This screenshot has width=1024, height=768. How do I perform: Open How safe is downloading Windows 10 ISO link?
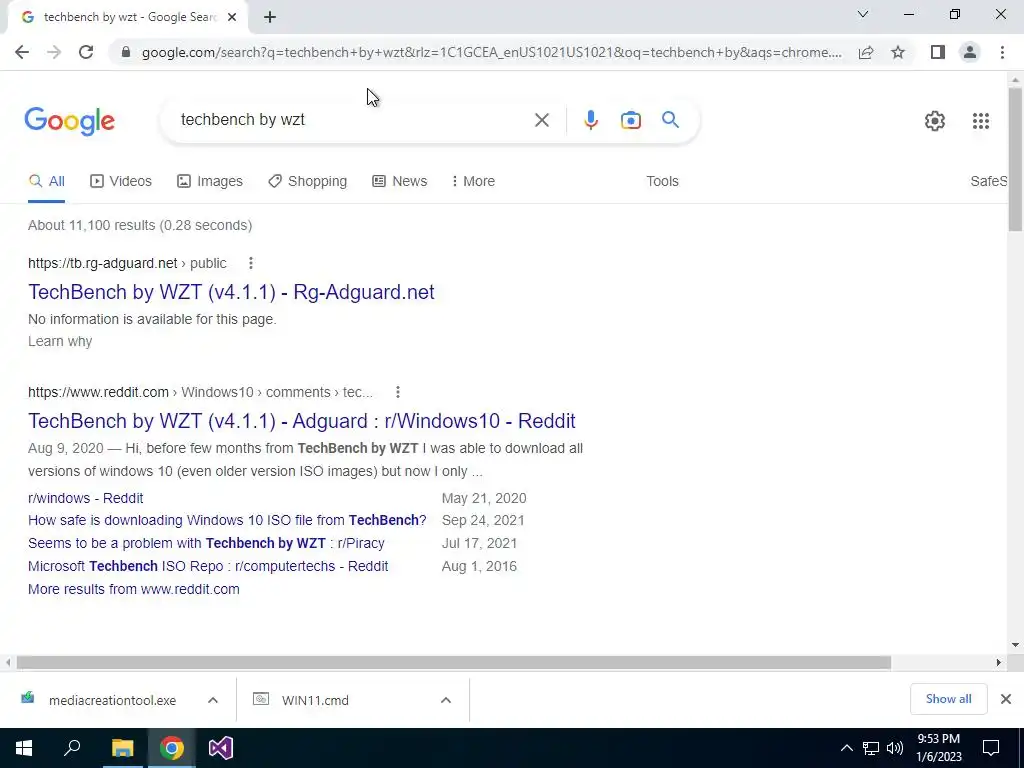point(227,520)
